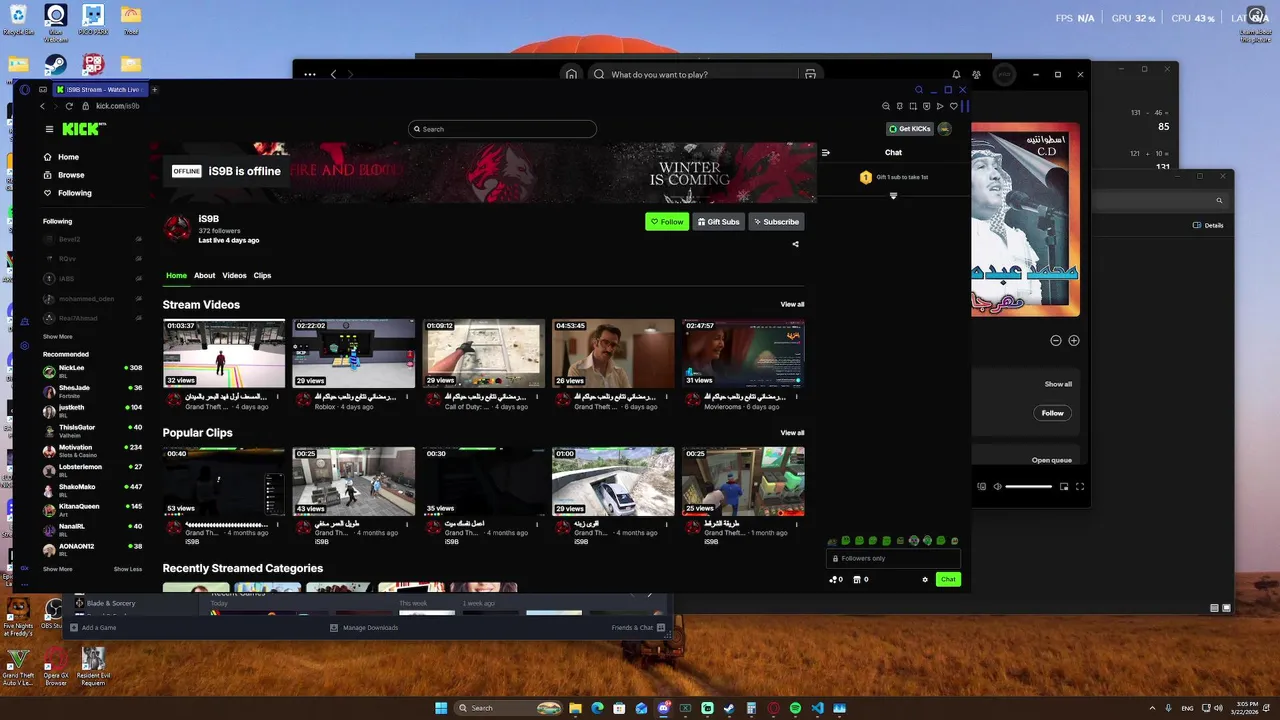View all Stream Videos
This screenshot has width=1280, height=720.
pos(792,304)
